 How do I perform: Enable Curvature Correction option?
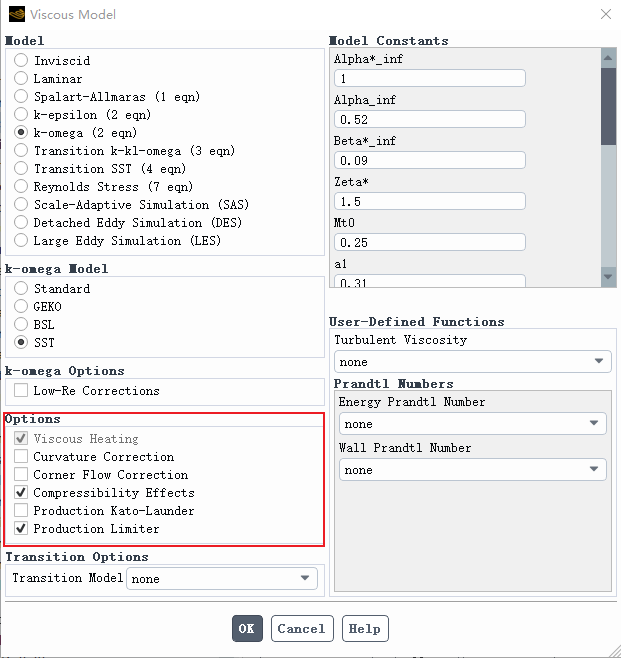tap(21, 457)
